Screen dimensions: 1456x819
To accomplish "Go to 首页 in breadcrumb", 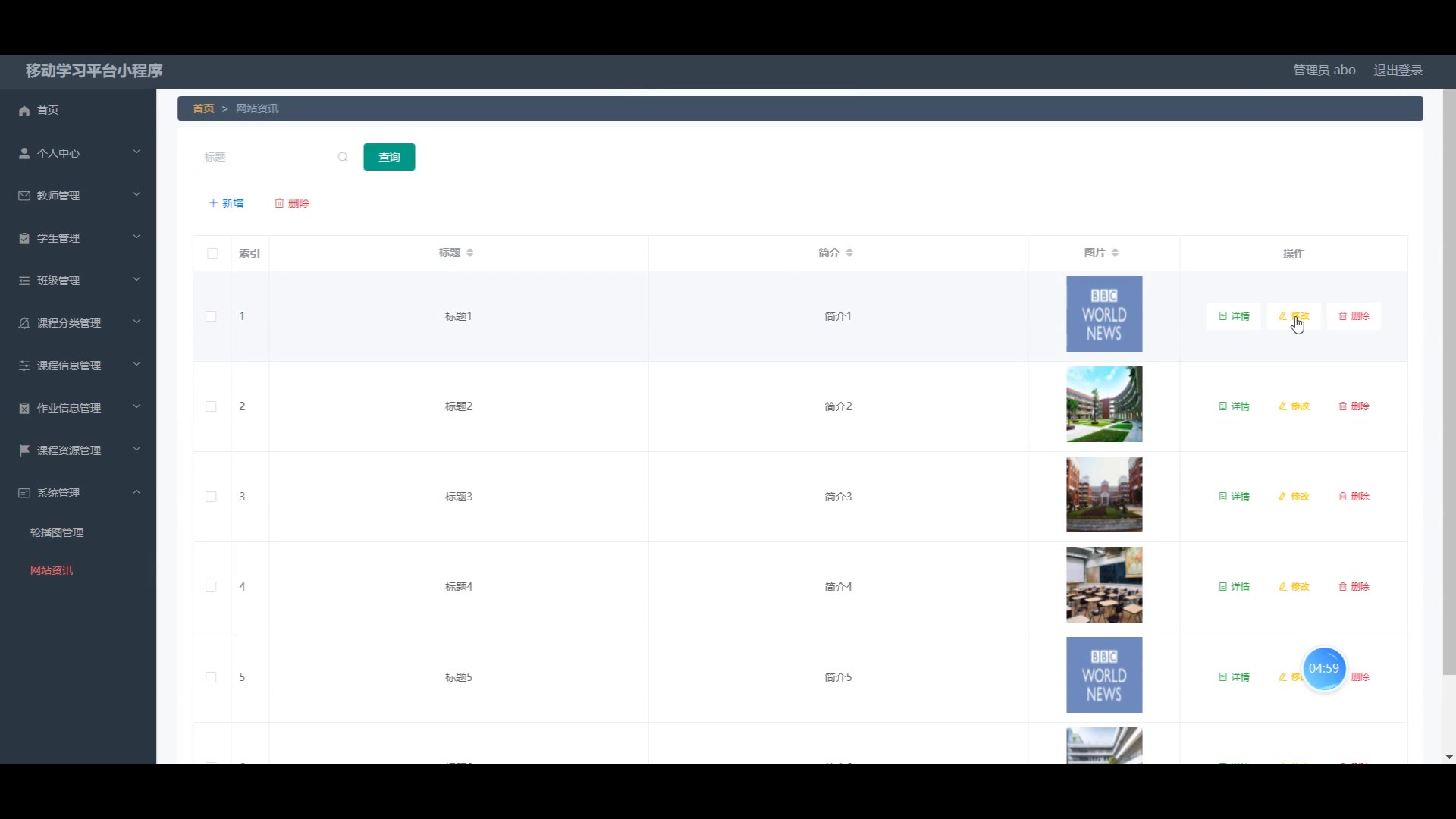I will tap(203, 108).
